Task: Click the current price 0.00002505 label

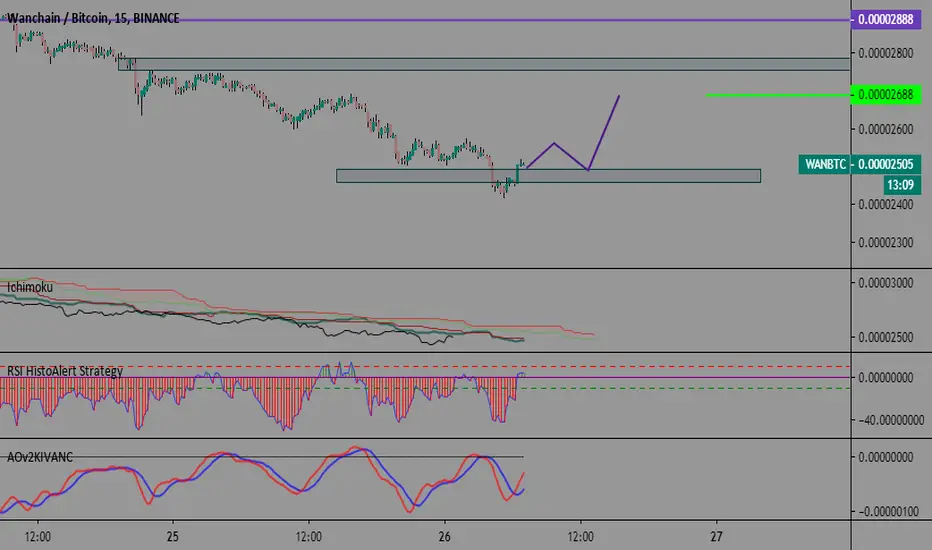Action: tap(886, 164)
